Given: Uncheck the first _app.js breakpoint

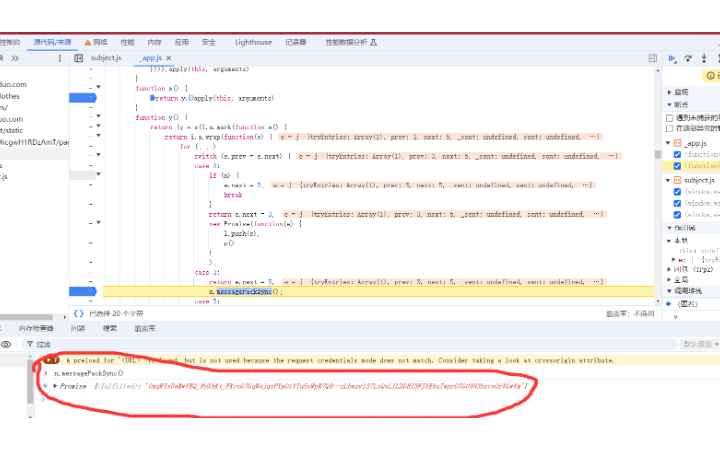Looking at the screenshot, I should pyautogui.click(x=677, y=154).
